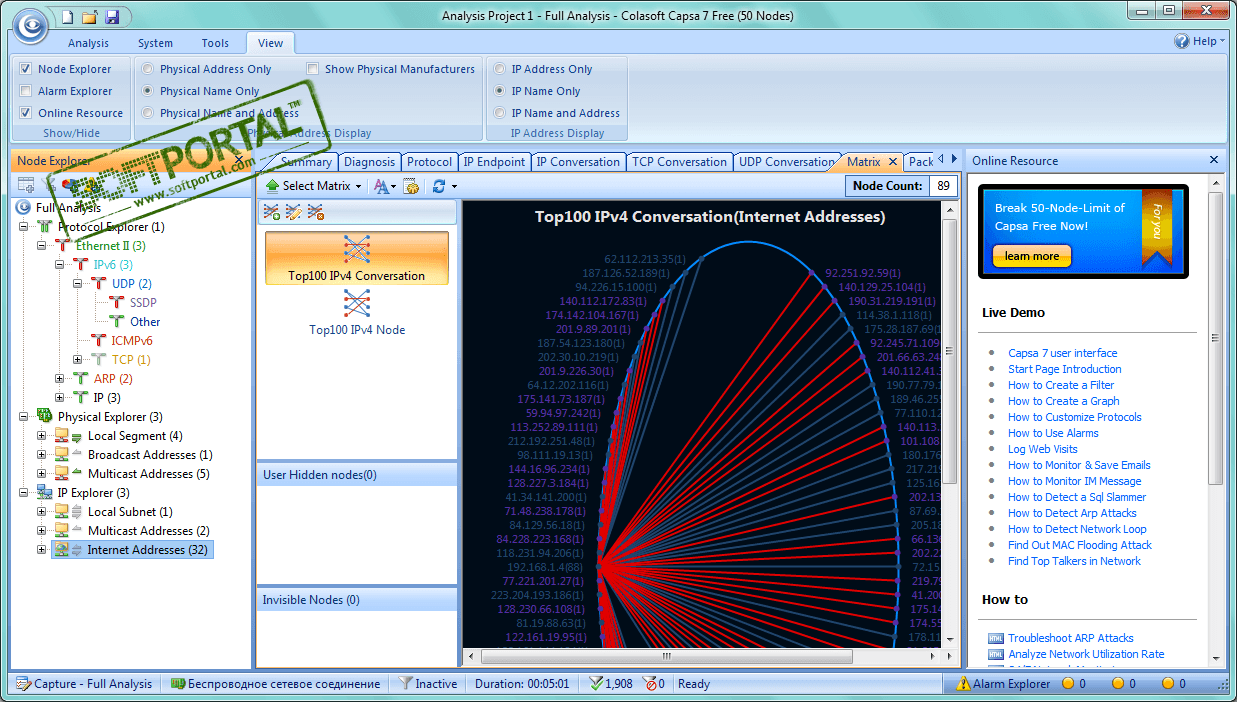This screenshot has width=1237, height=702.
Task: Click the Full Analysis eye icon in tree
Action: pyautogui.click(x=24, y=208)
